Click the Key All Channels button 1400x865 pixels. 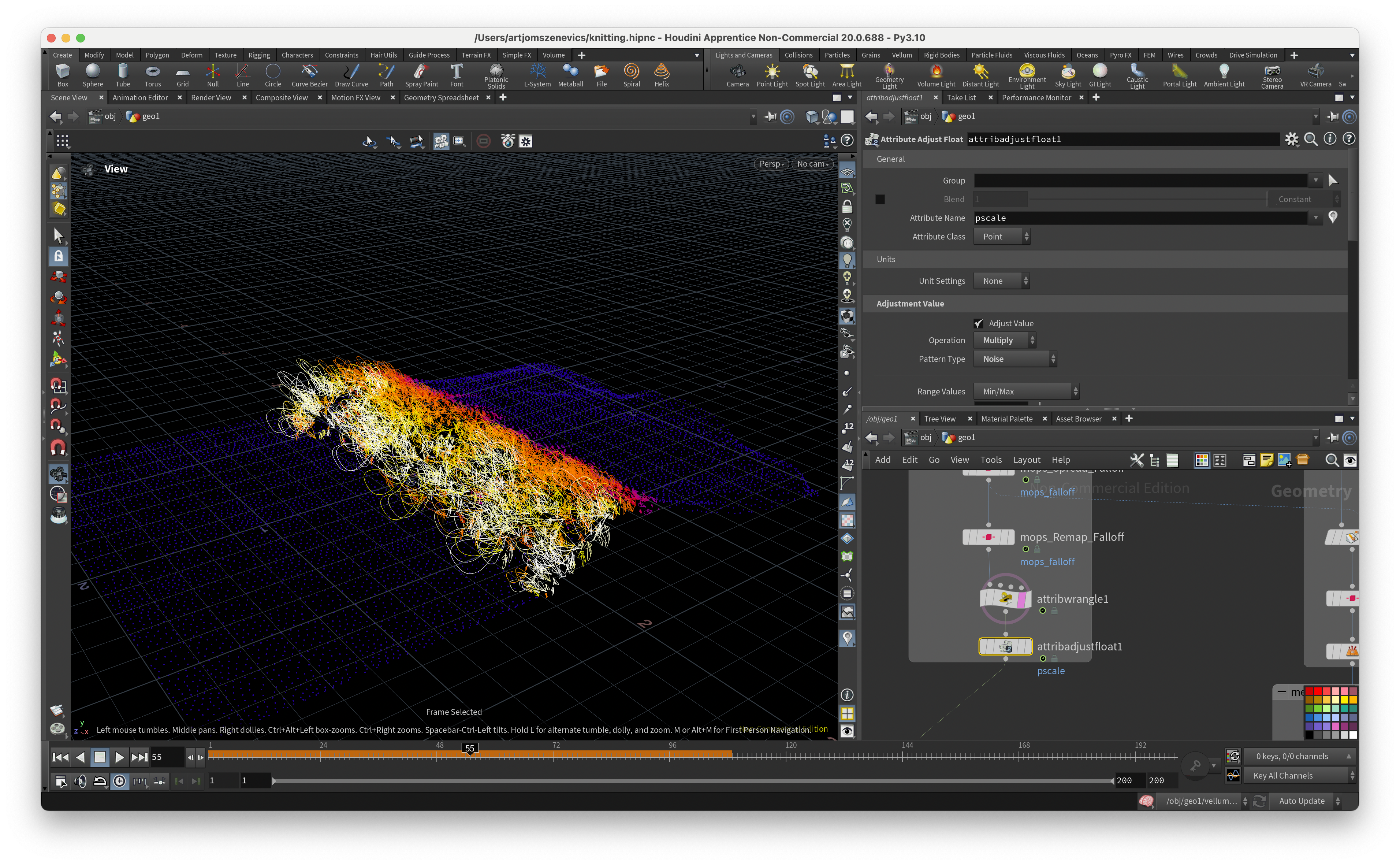click(1283, 776)
